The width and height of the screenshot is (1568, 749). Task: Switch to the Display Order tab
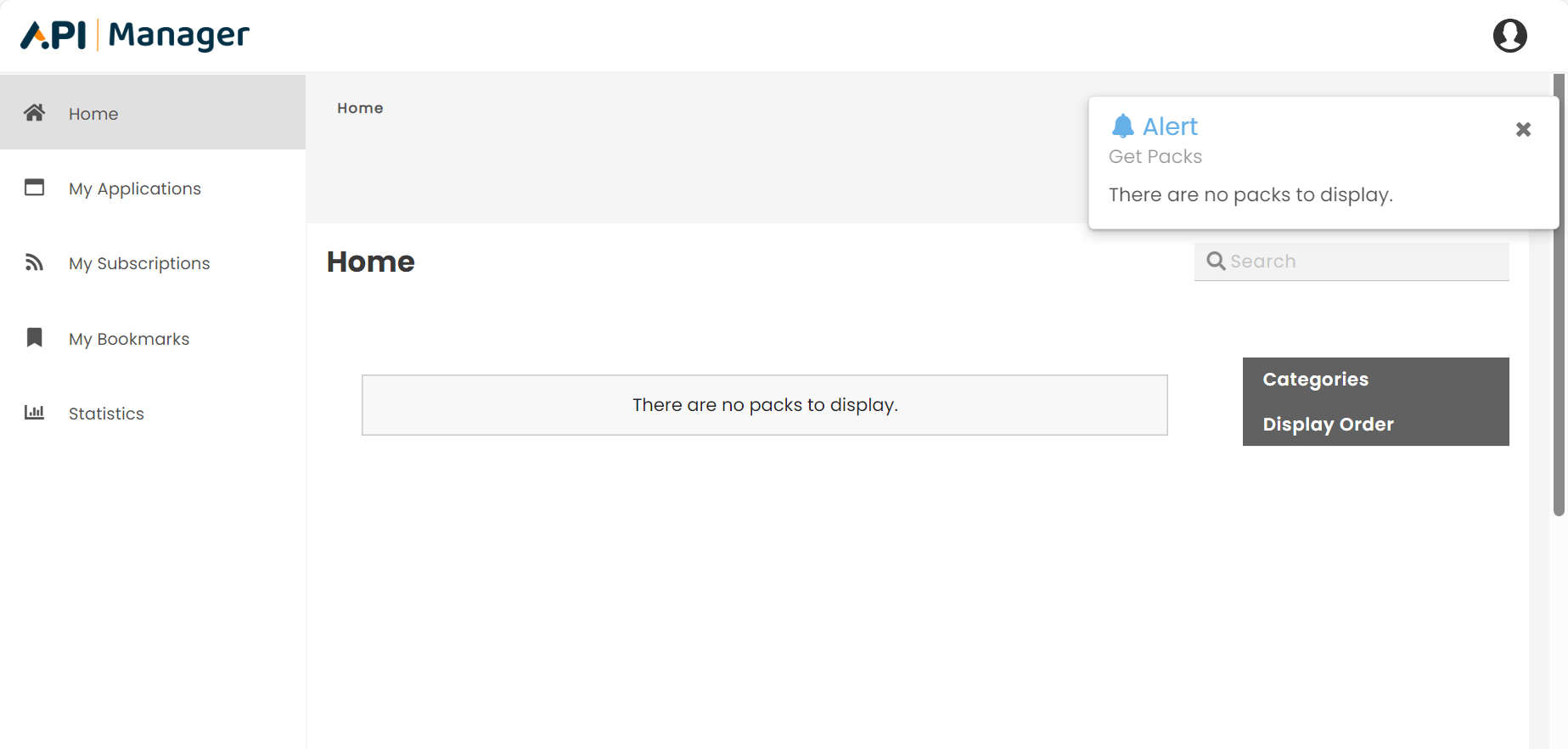click(x=1328, y=424)
